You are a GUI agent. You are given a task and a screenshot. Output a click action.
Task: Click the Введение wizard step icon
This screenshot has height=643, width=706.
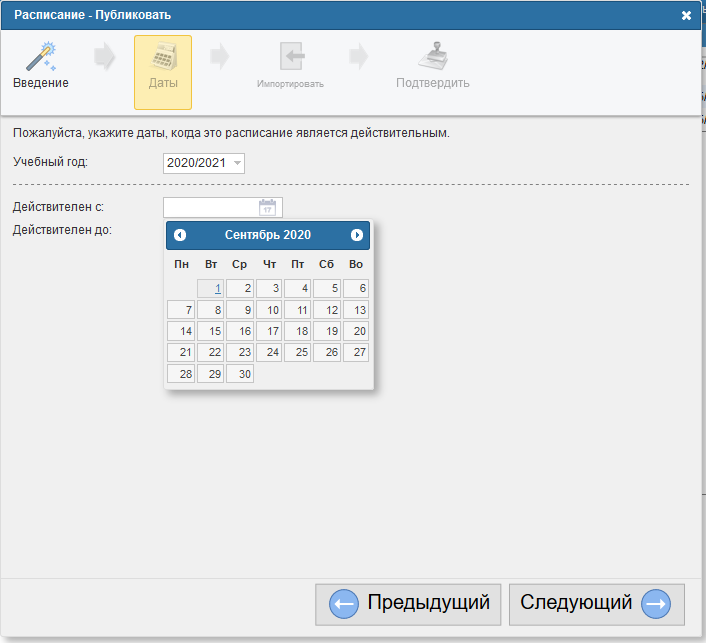[x=41, y=57]
